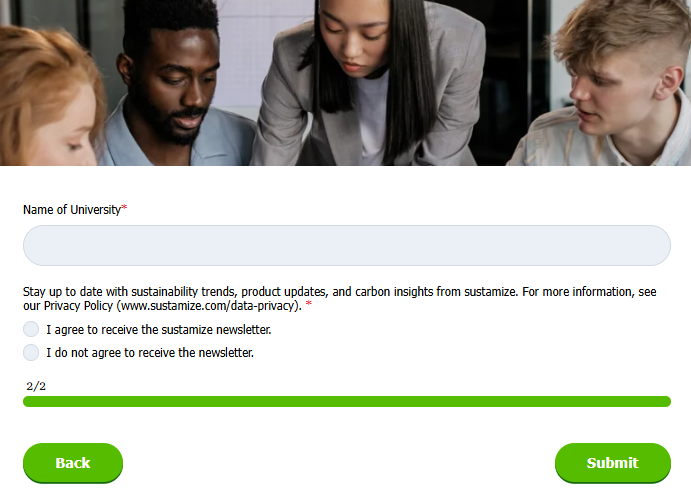This screenshot has height=498, width=691.
Task: Open the www.sustamize.com/data-privacy policy URL text
Action: click(207, 306)
